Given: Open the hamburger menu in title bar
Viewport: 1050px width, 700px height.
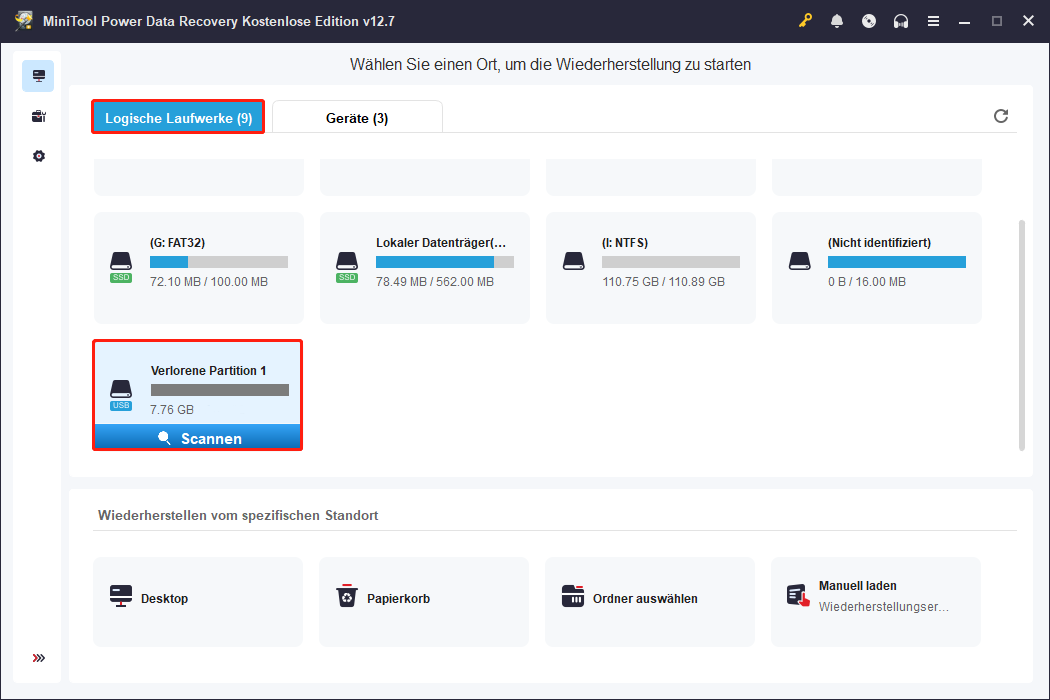Looking at the screenshot, I should [x=933, y=20].
